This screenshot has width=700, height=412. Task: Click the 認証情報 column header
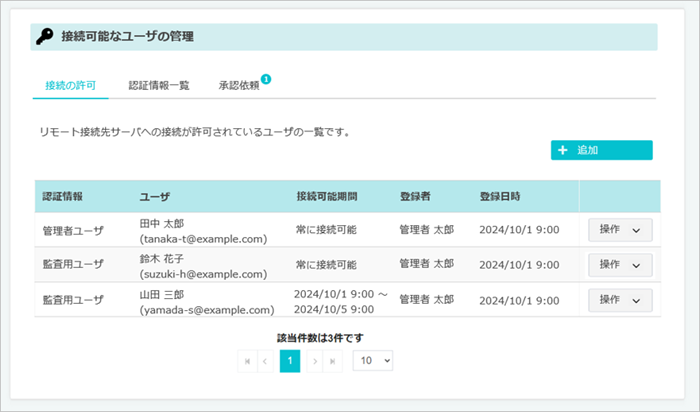pos(63,196)
